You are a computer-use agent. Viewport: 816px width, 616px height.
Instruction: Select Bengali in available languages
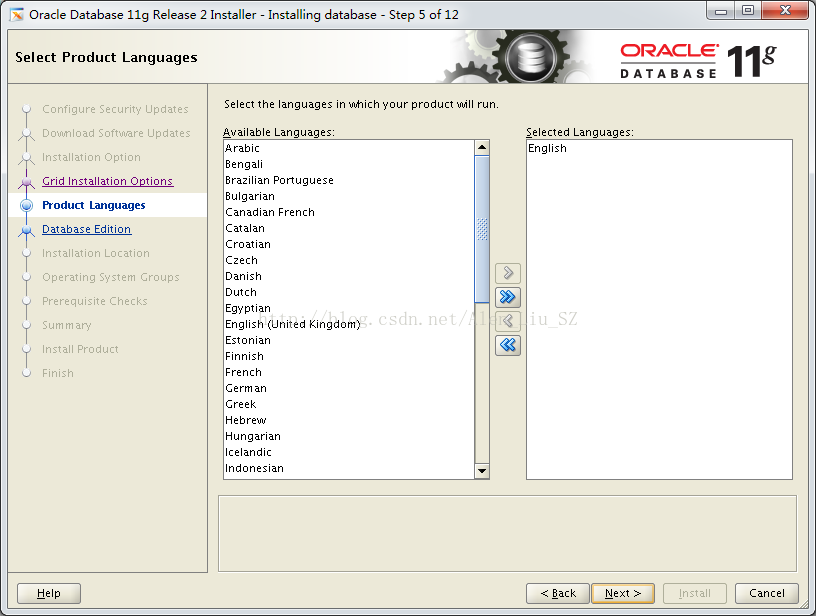(x=349, y=164)
